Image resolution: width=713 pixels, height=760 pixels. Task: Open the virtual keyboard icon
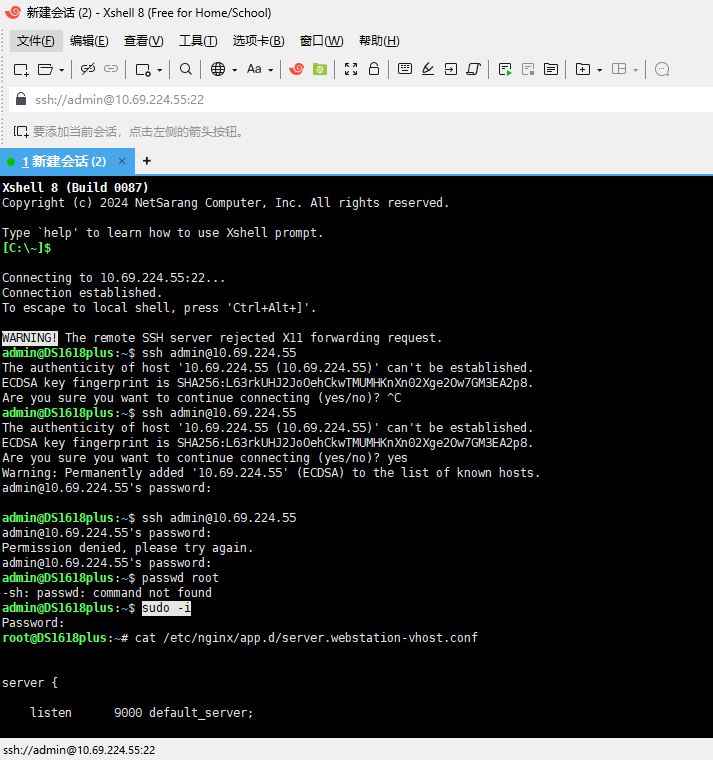[405, 69]
